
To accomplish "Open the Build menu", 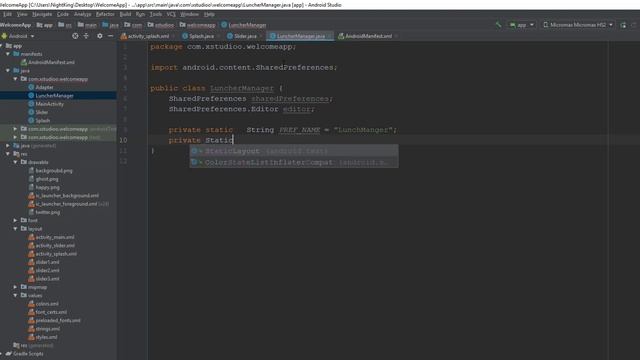I will click(125, 14).
